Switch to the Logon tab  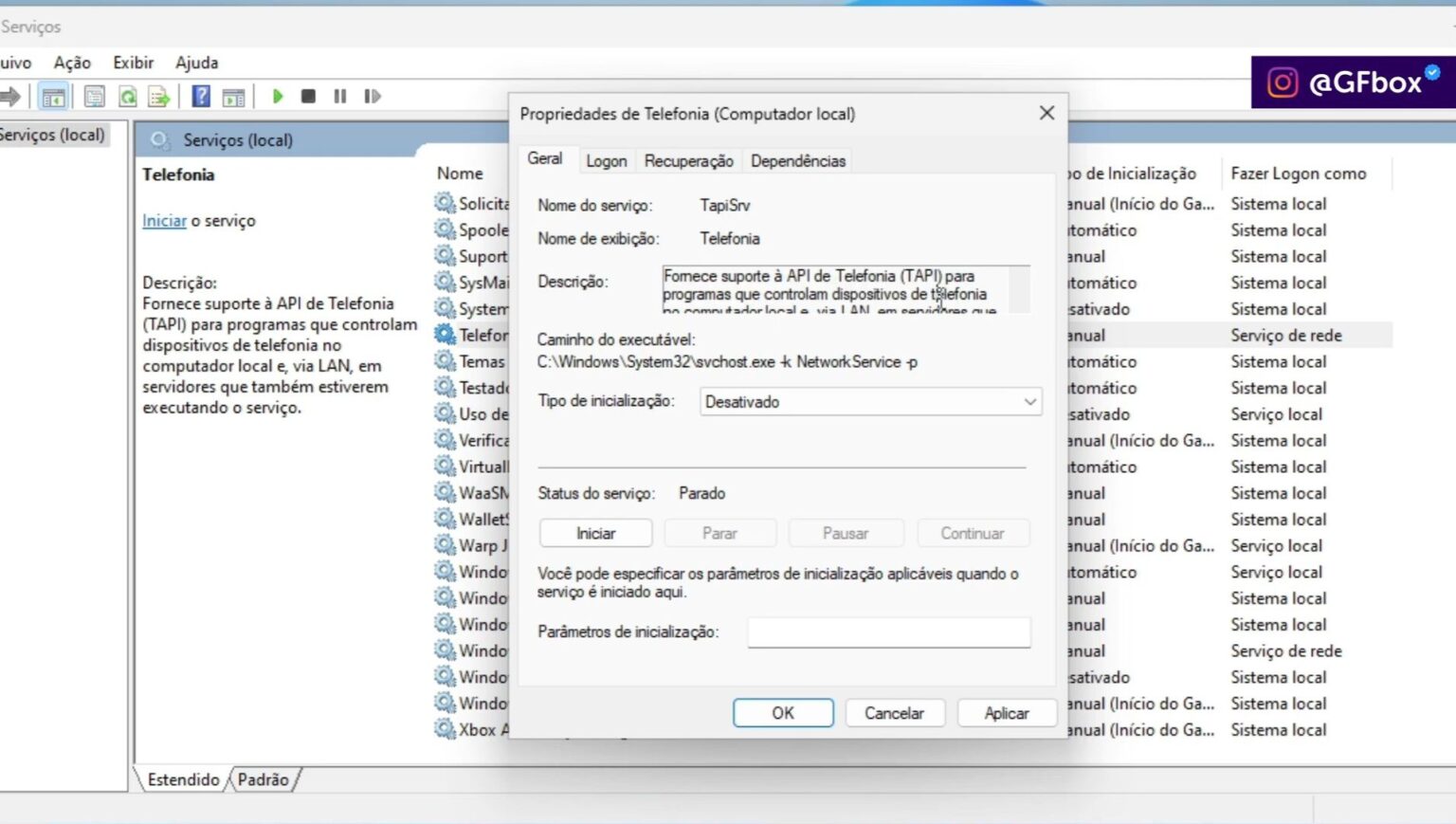(607, 161)
